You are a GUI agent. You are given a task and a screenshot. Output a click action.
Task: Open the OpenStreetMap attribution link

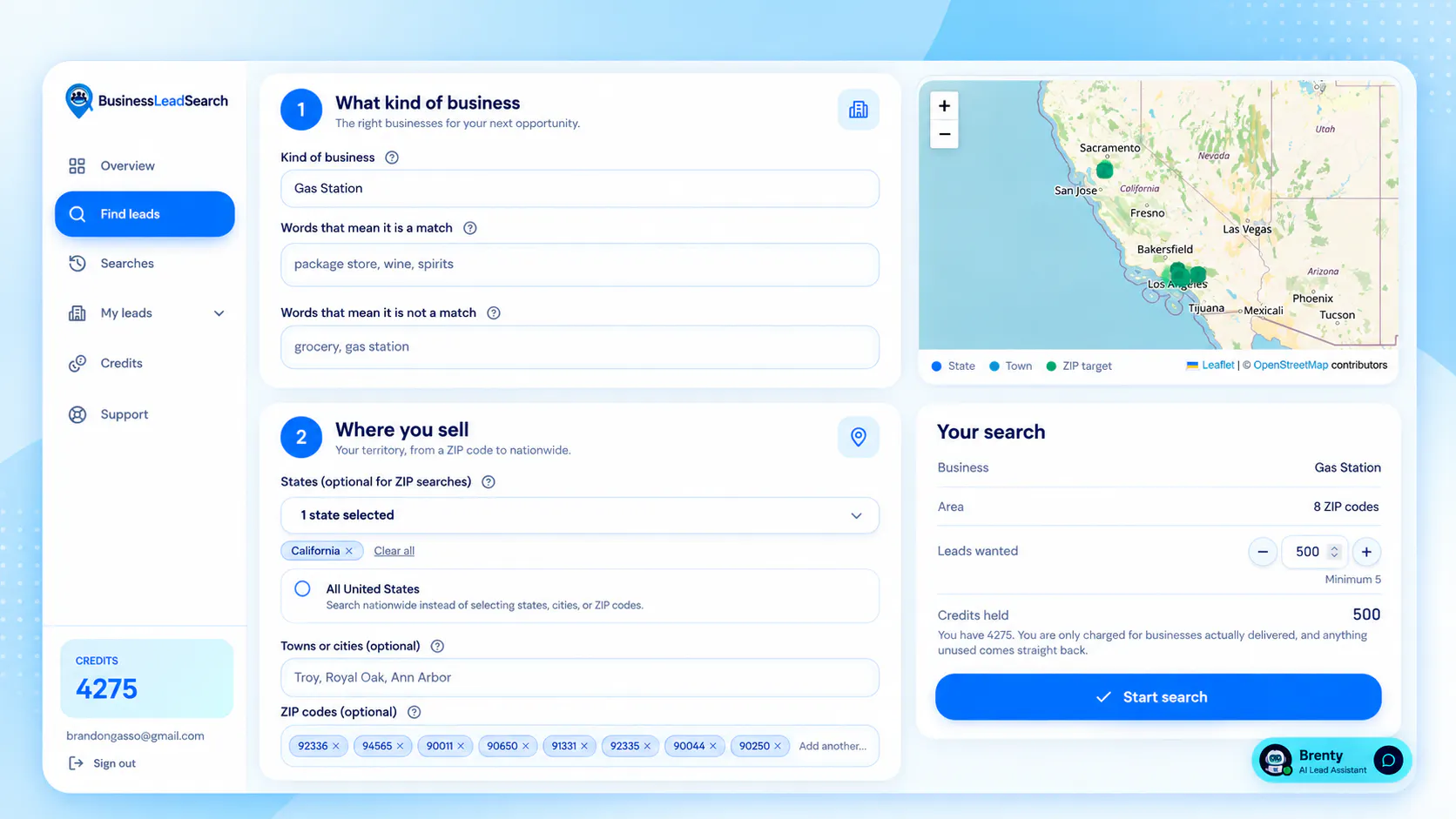click(x=1291, y=366)
